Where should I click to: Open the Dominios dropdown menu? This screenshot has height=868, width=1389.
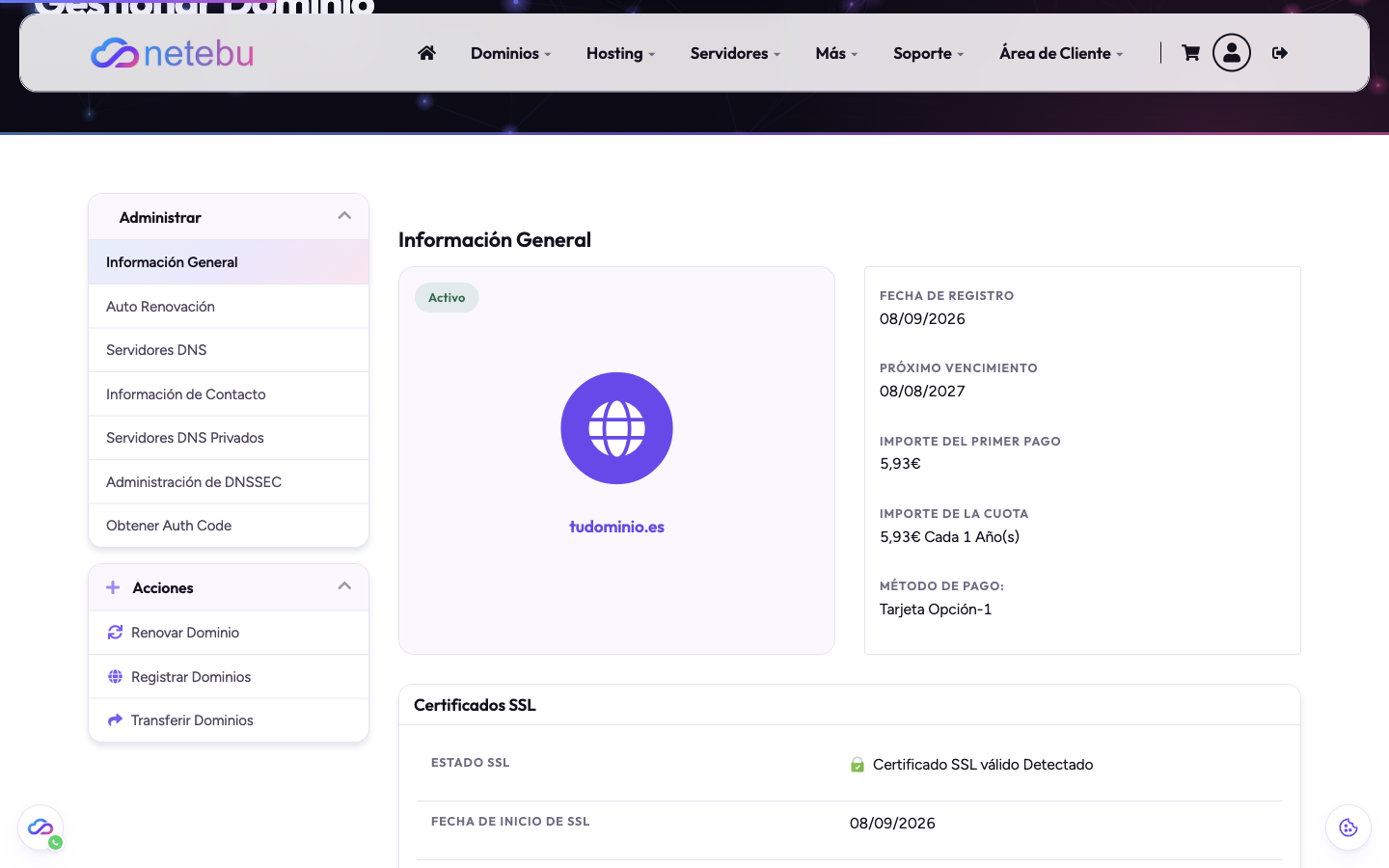(510, 53)
